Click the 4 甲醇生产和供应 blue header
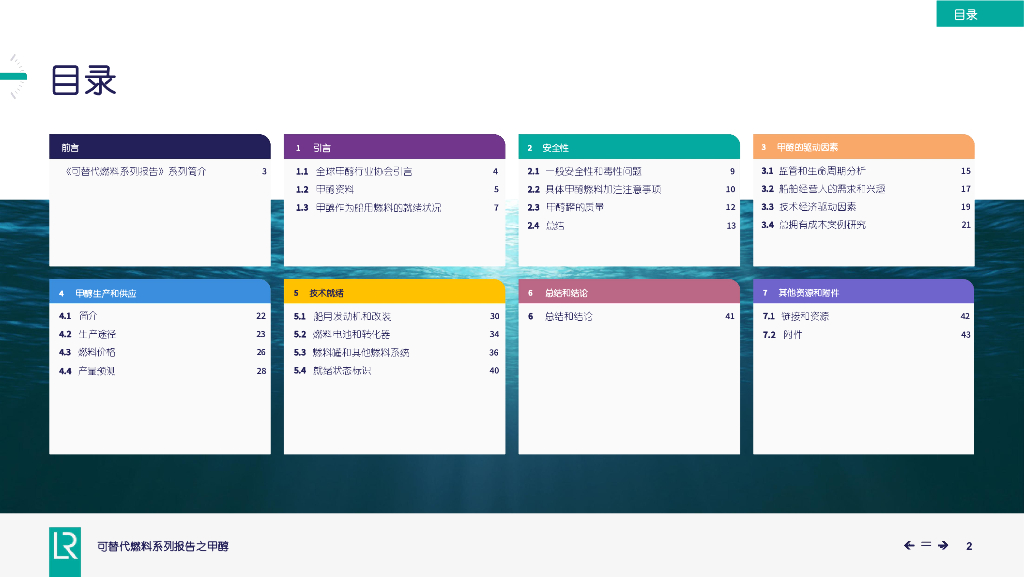 (160, 292)
